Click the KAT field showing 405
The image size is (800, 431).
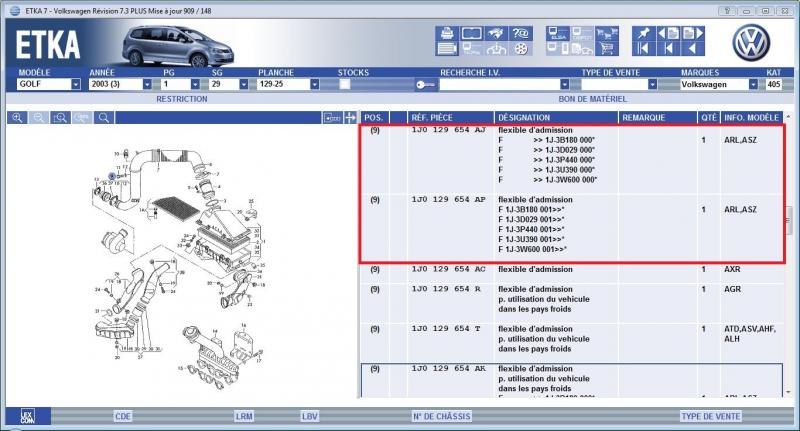click(773, 84)
